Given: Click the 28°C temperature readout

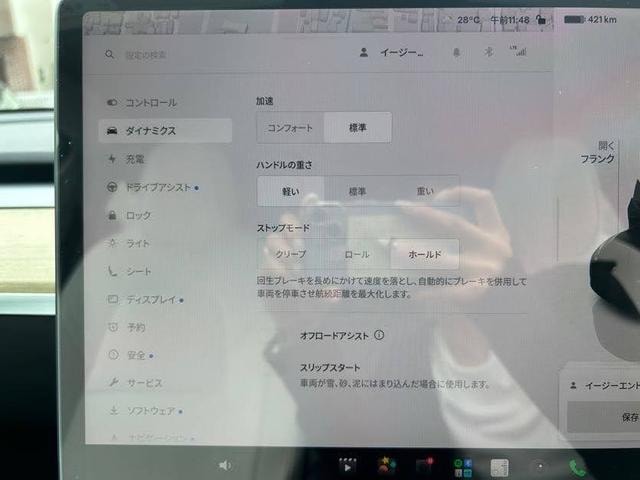Looking at the screenshot, I should pyautogui.click(x=468, y=20).
